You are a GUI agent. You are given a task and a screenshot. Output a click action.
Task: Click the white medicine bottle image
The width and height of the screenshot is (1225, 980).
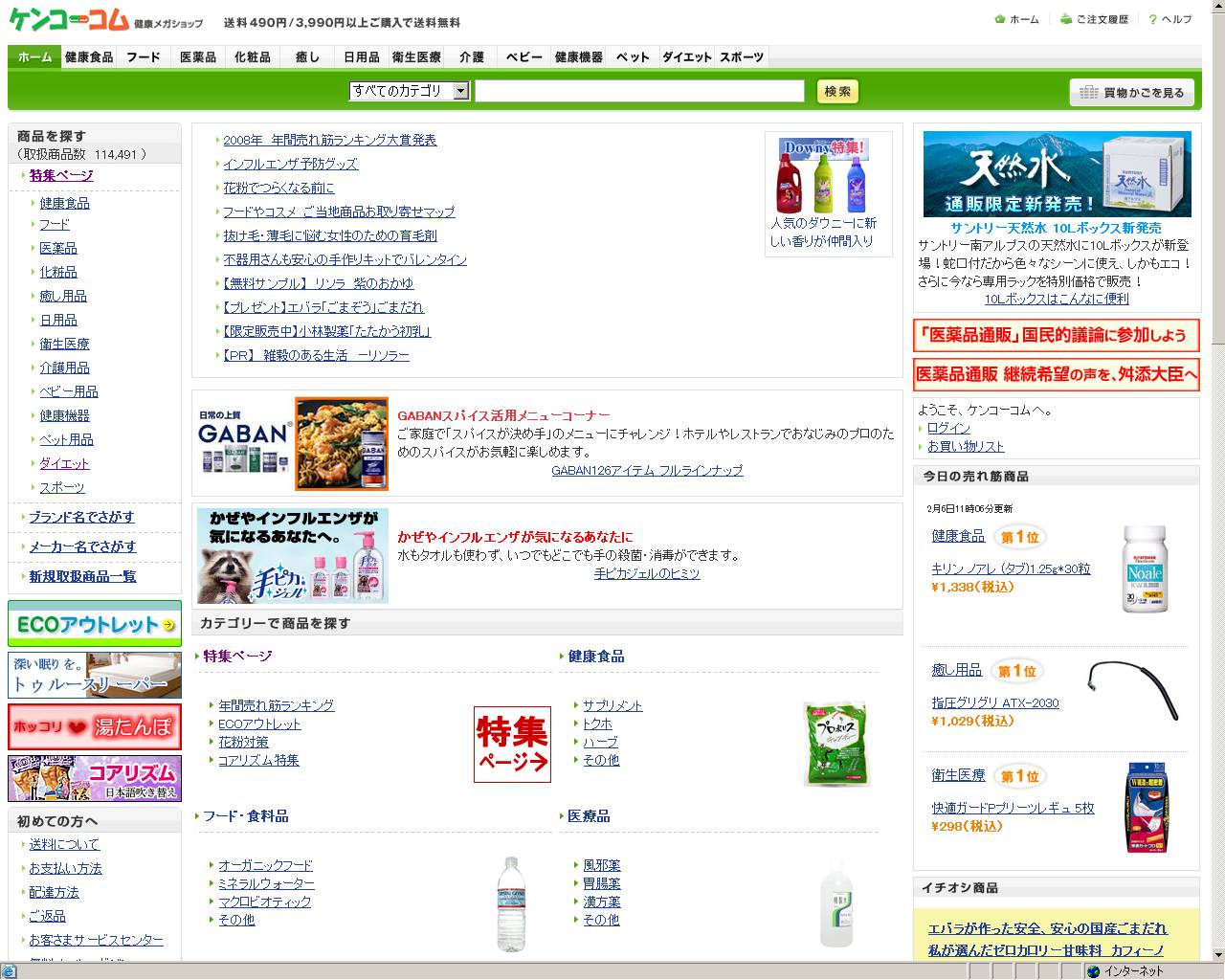pos(835,904)
